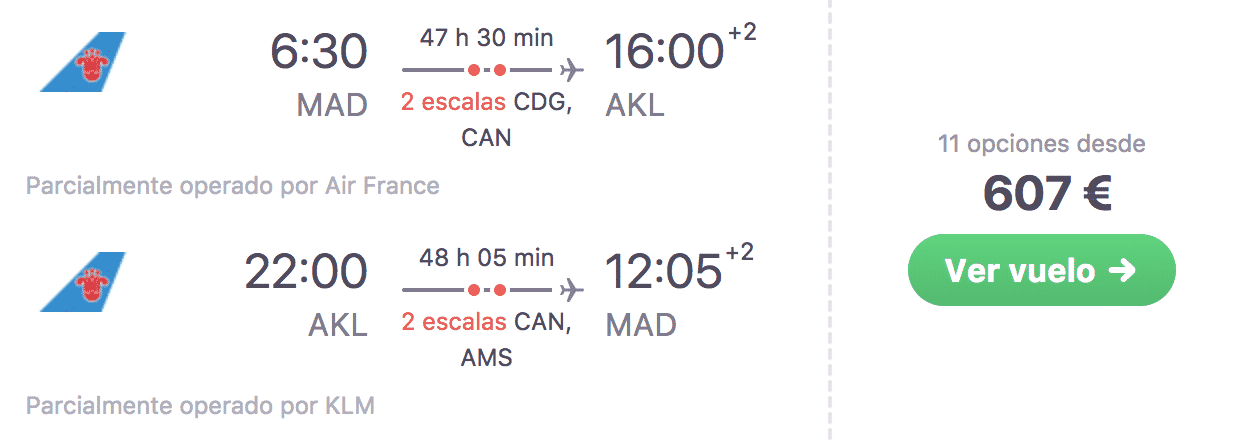Screen dimensions: 1234x442
Task: Click the second red stopover dot on return route
Action: [499, 290]
